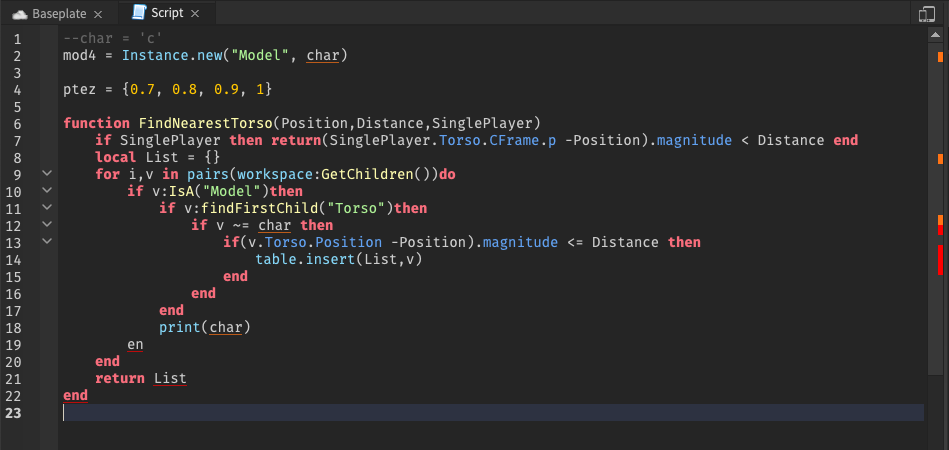
Task: Open the device emulator icon at top right
Action: point(926,14)
